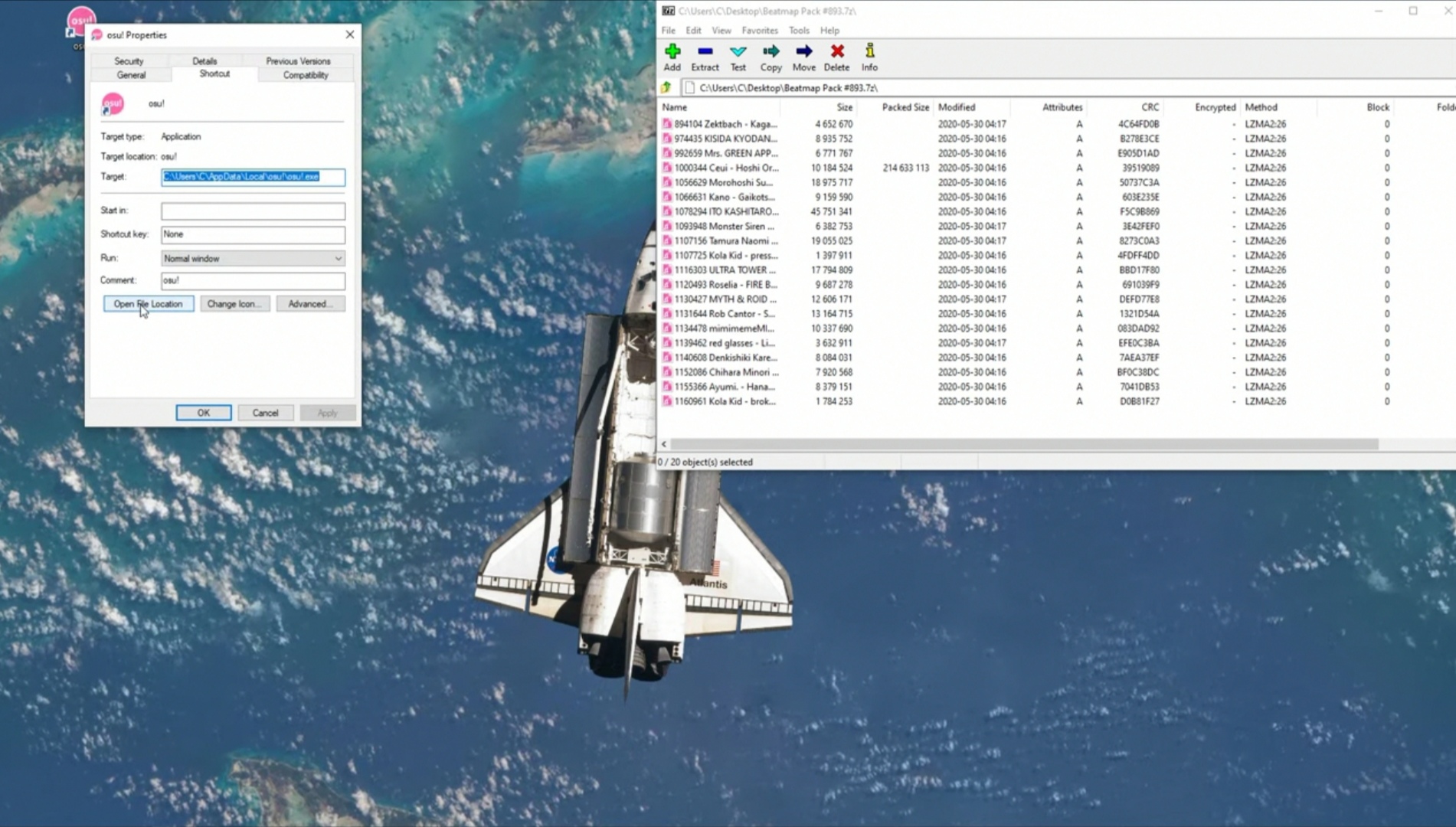
Task: Switch to the General tab
Action: tap(131, 75)
